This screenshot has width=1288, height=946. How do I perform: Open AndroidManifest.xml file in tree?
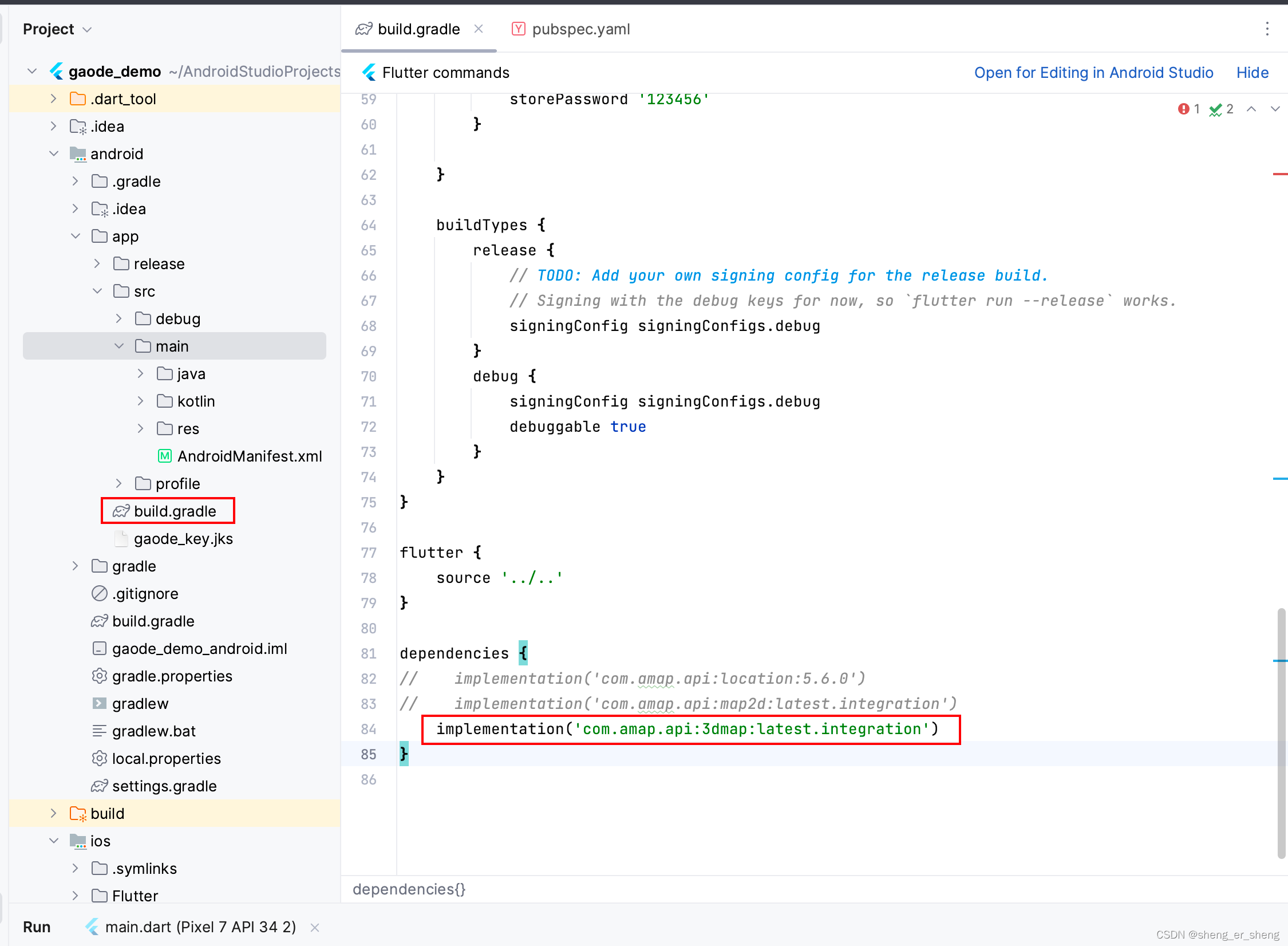(249, 456)
